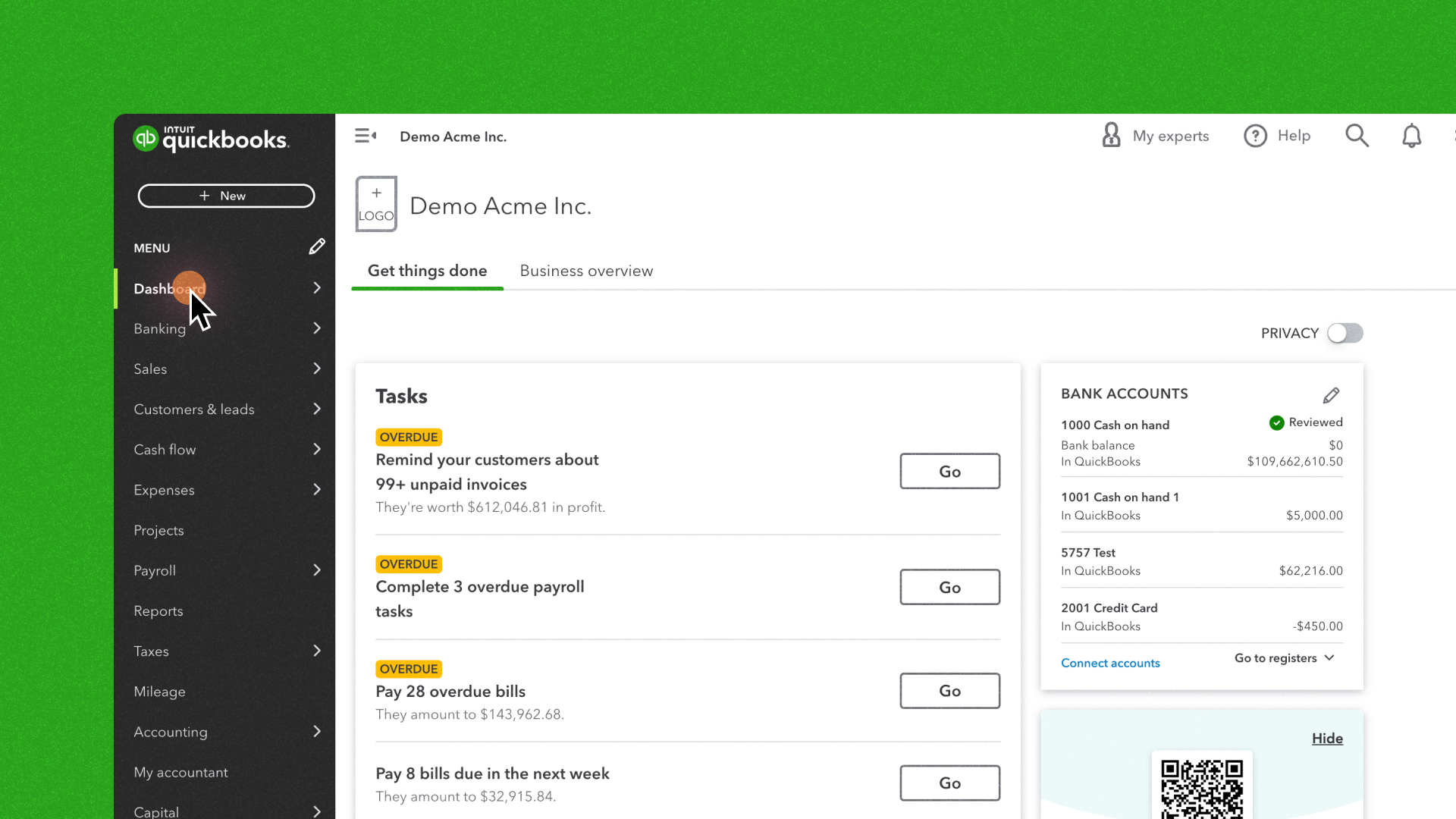Image resolution: width=1456 pixels, height=819 pixels.
Task: Open notifications bell icon
Action: pyautogui.click(x=1411, y=136)
